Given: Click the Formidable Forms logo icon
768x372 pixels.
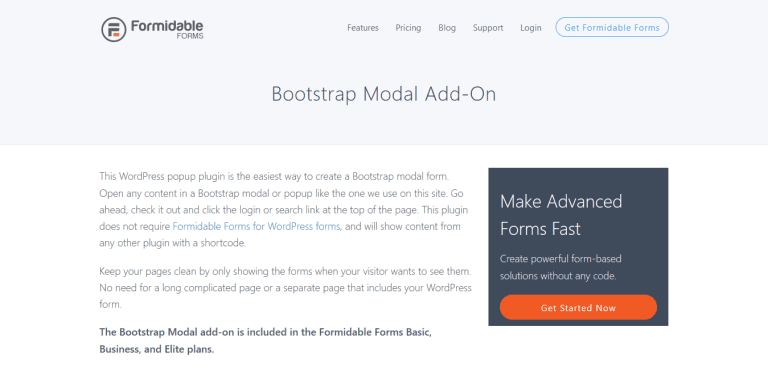Looking at the screenshot, I should point(114,29).
